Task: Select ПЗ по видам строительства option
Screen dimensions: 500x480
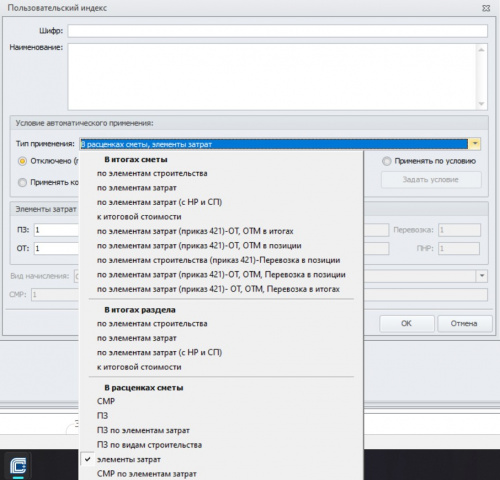Action: [x=149, y=445]
